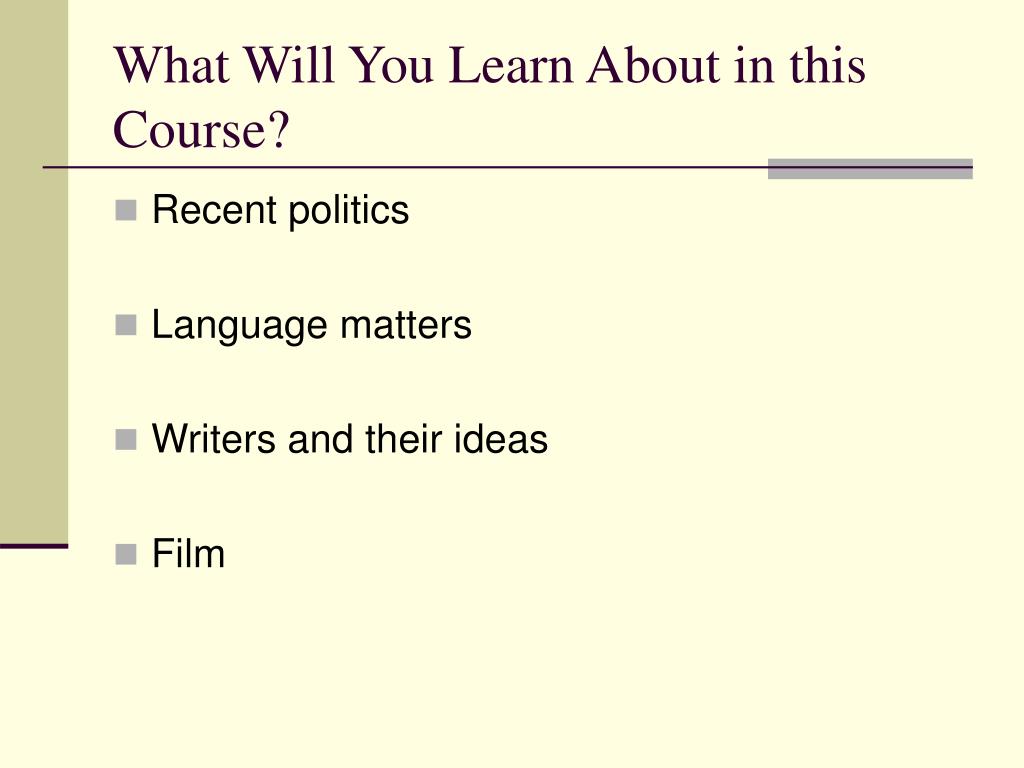Click the 'Writers and their ideas' bullet text
The image size is (1024, 768).
(x=349, y=439)
